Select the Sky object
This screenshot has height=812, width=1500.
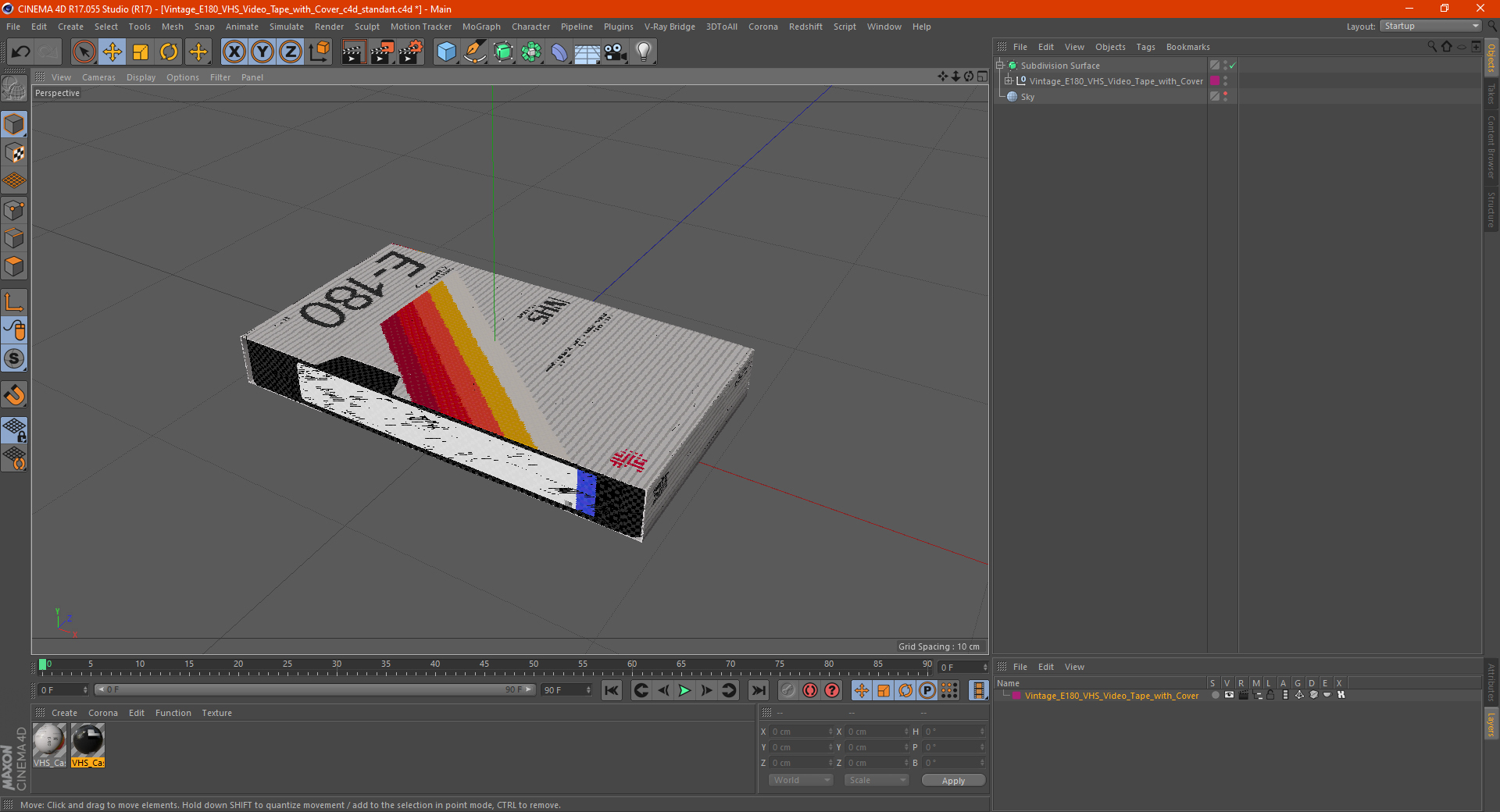pos(1027,97)
